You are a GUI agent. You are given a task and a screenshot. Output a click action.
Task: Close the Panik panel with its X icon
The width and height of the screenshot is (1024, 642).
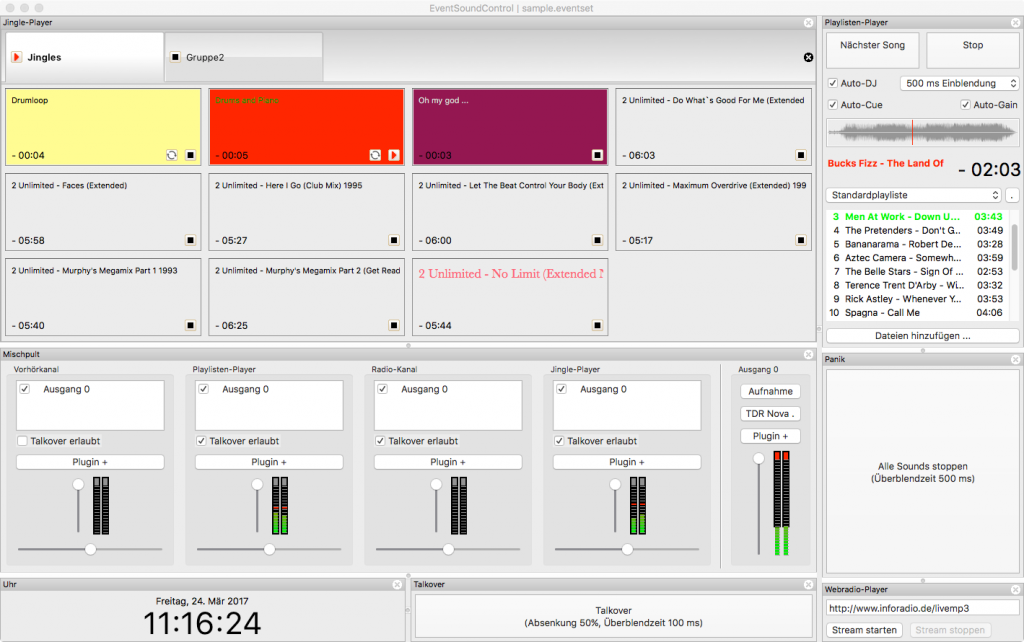tap(1015, 359)
